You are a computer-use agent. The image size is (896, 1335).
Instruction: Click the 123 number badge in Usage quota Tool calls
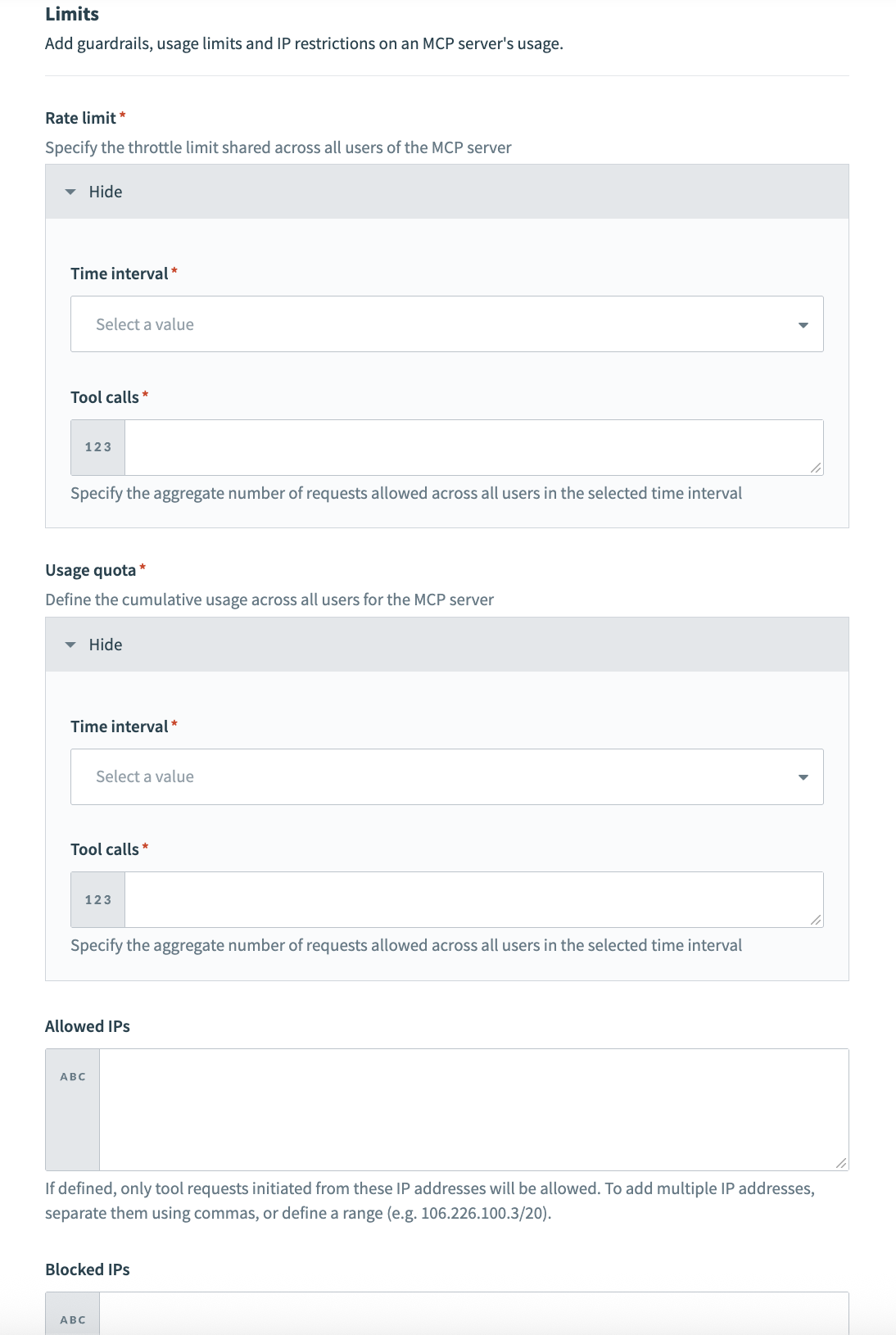(98, 899)
